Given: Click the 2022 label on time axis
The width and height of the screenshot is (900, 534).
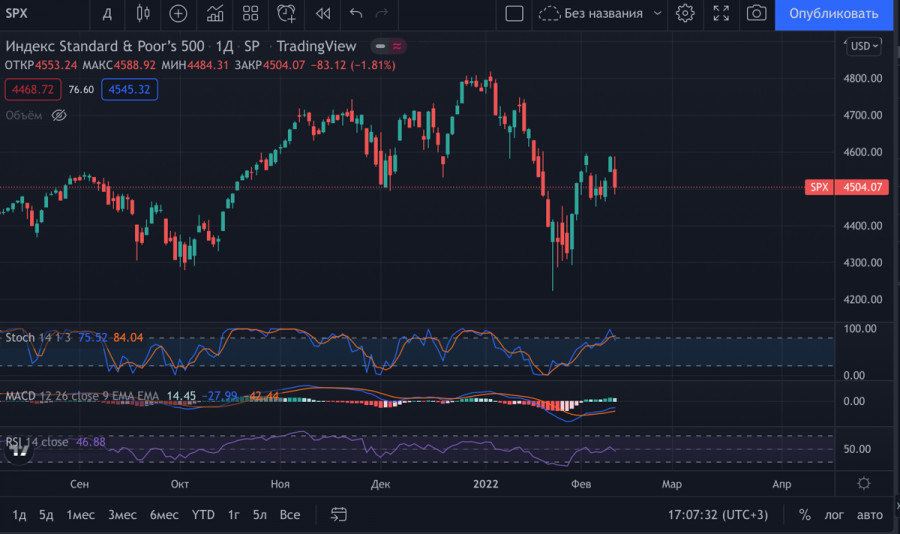Looking at the screenshot, I should click(x=486, y=484).
